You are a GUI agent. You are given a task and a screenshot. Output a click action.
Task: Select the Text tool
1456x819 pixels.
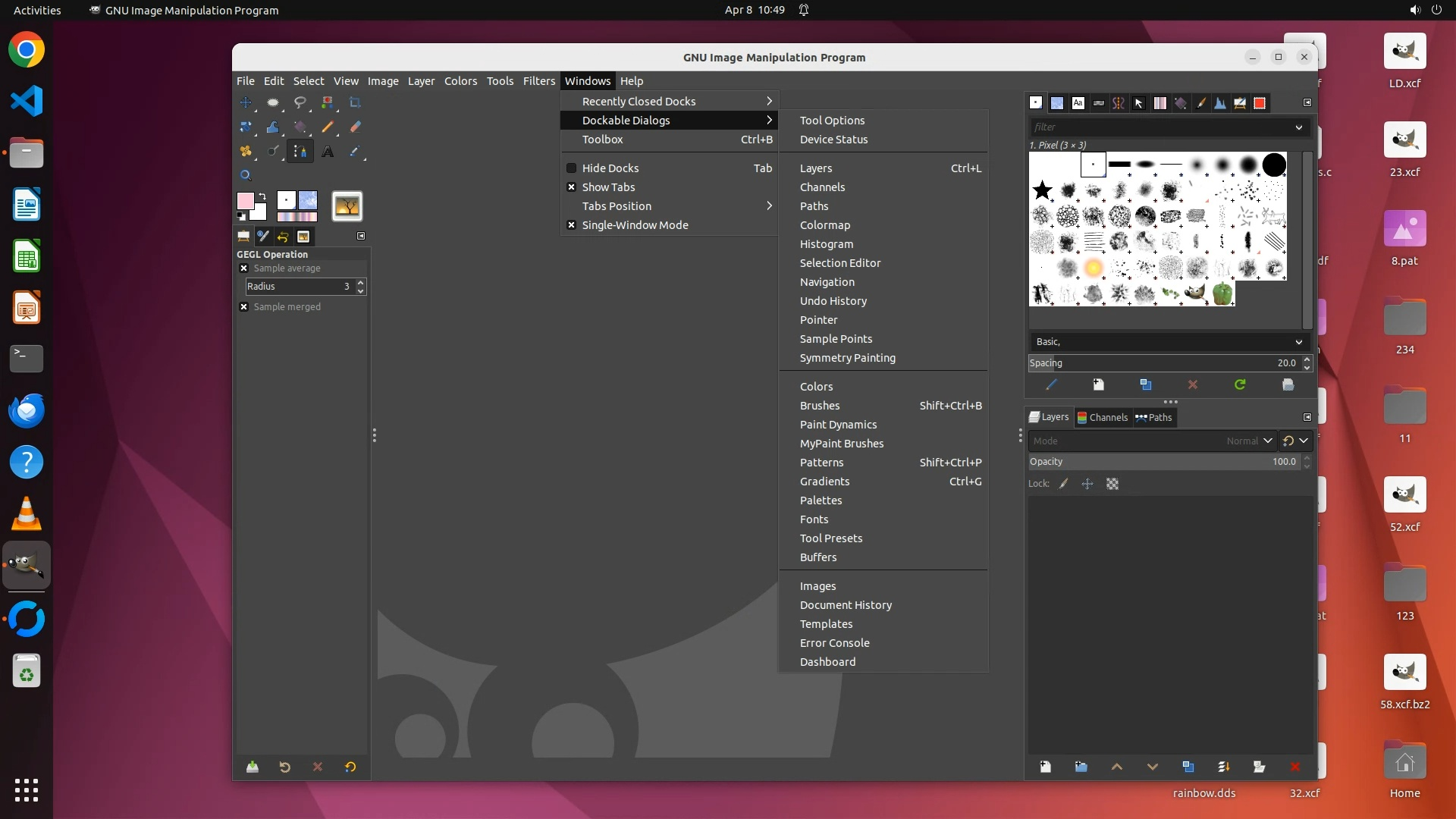[328, 152]
